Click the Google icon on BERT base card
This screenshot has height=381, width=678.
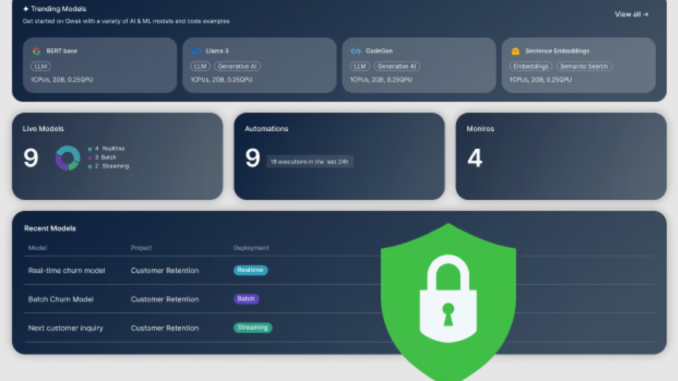tap(36, 51)
